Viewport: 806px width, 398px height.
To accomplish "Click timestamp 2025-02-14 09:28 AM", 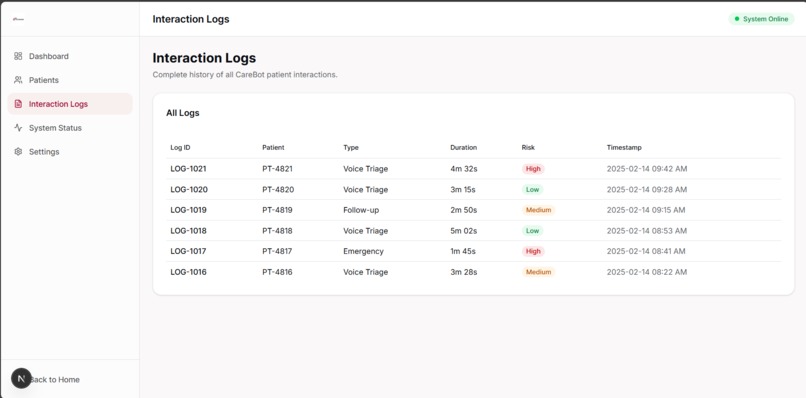I will (647, 189).
